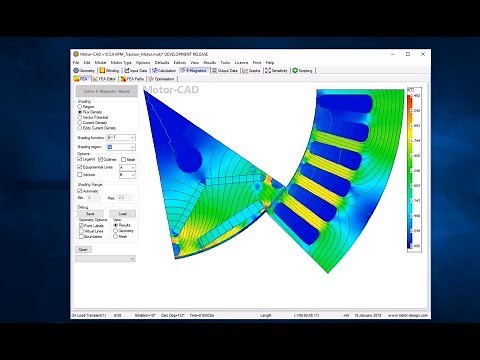
Task: Select Vector Potential shading option
Action: (80, 117)
